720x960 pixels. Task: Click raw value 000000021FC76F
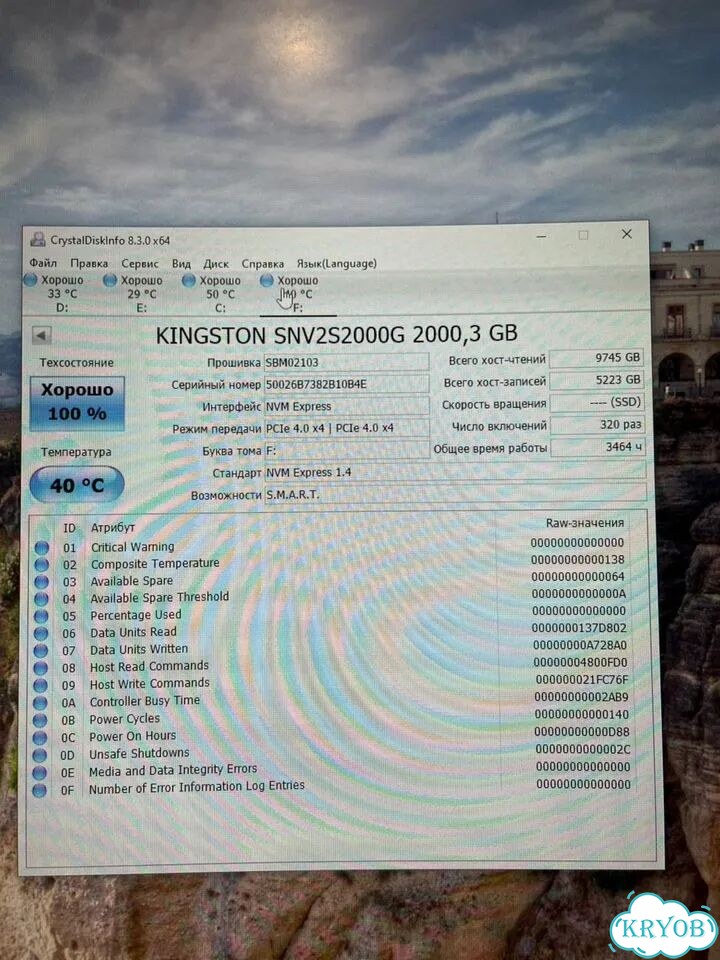pyautogui.click(x=582, y=680)
